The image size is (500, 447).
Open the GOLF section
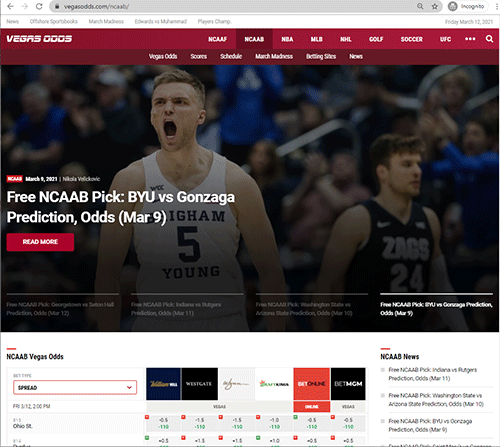(376, 39)
